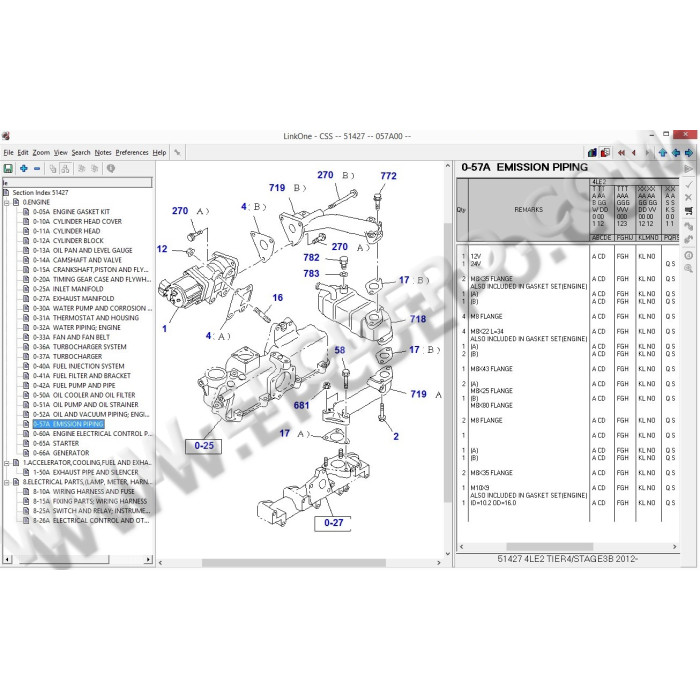The image size is (700, 700).
Task: Open the books library icon
Action: point(592,153)
